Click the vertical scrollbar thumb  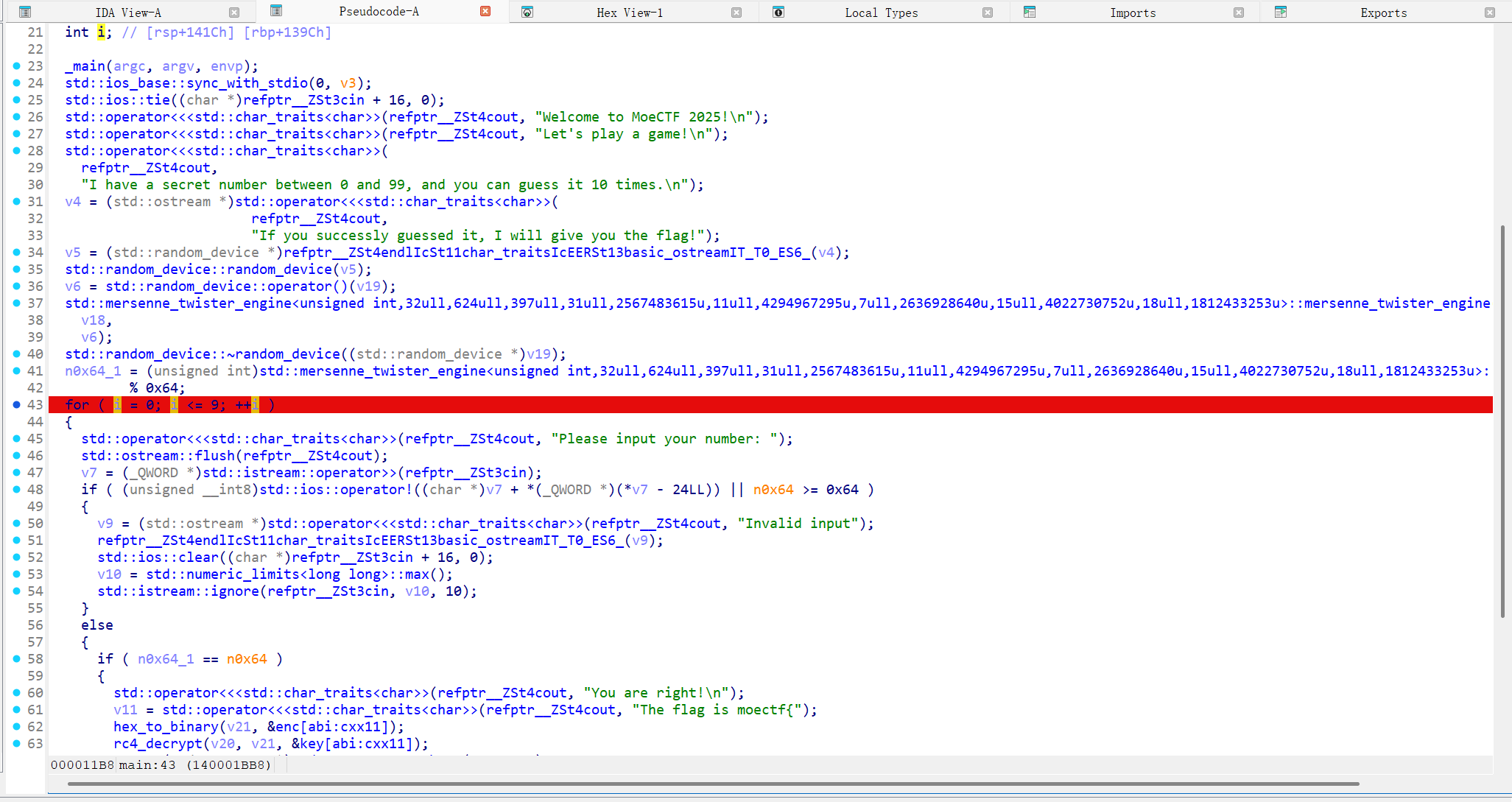(x=1502, y=420)
